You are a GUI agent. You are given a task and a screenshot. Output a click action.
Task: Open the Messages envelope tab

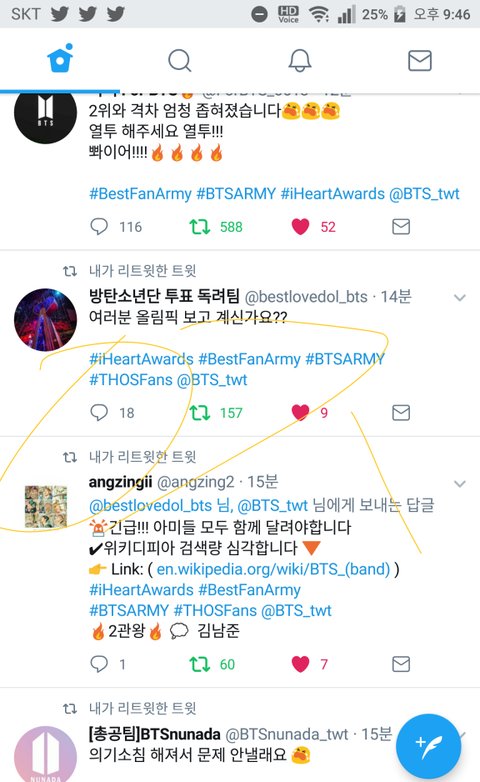coord(420,60)
